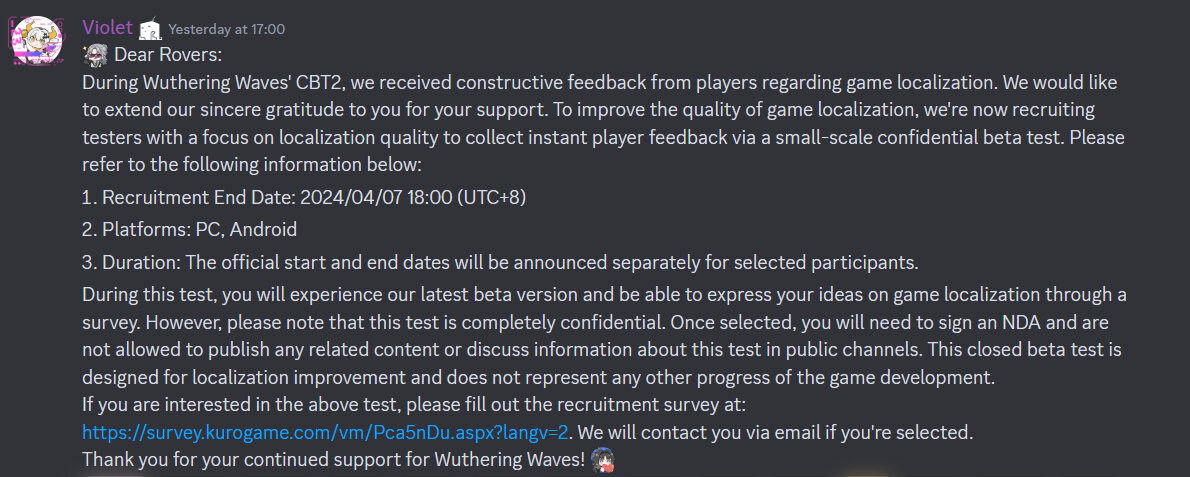The width and height of the screenshot is (1190, 477).
Task: Click the "(UTC+8)" timezone text
Action: 491,197
